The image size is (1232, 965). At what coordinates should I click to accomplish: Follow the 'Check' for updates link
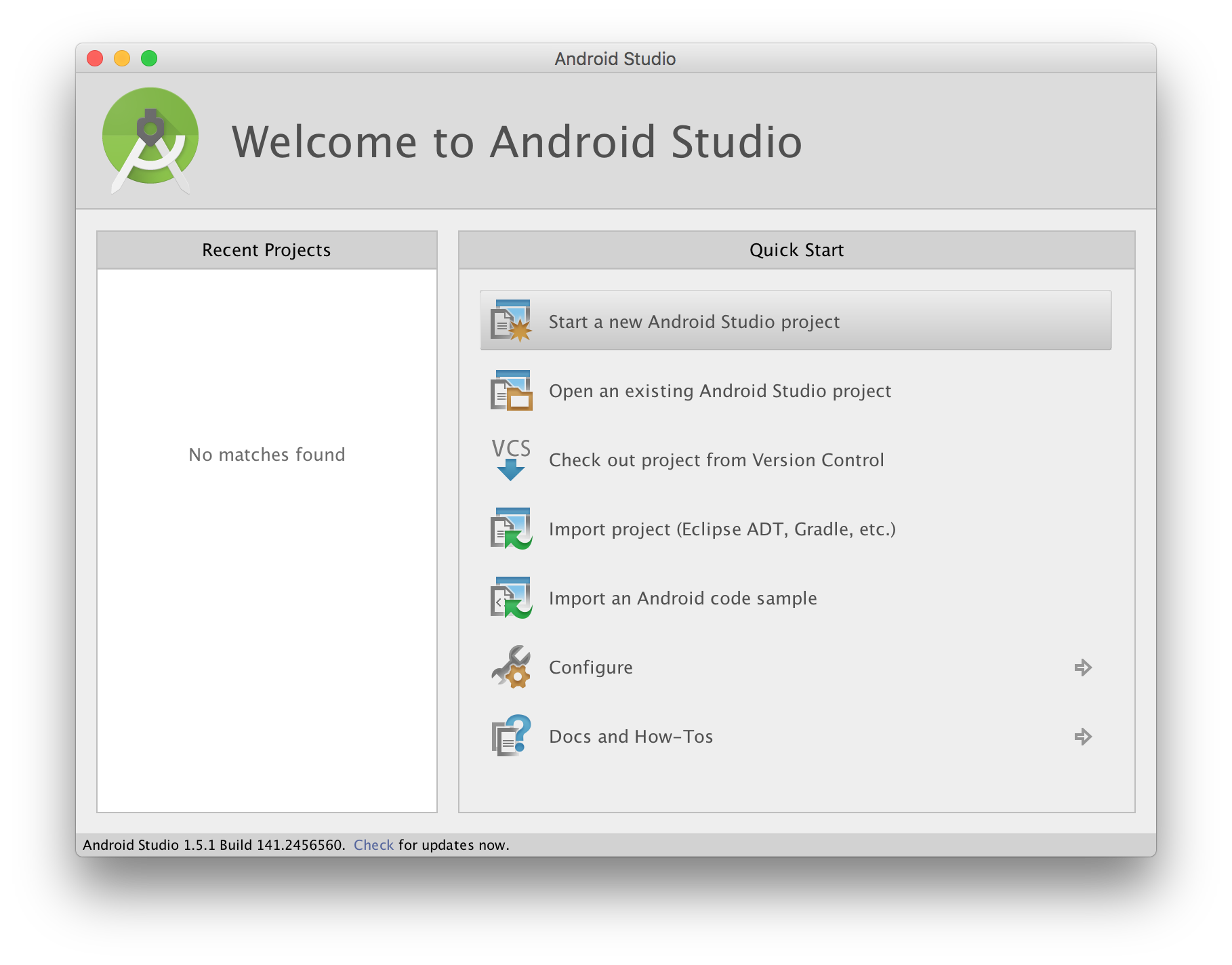click(373, 845)
